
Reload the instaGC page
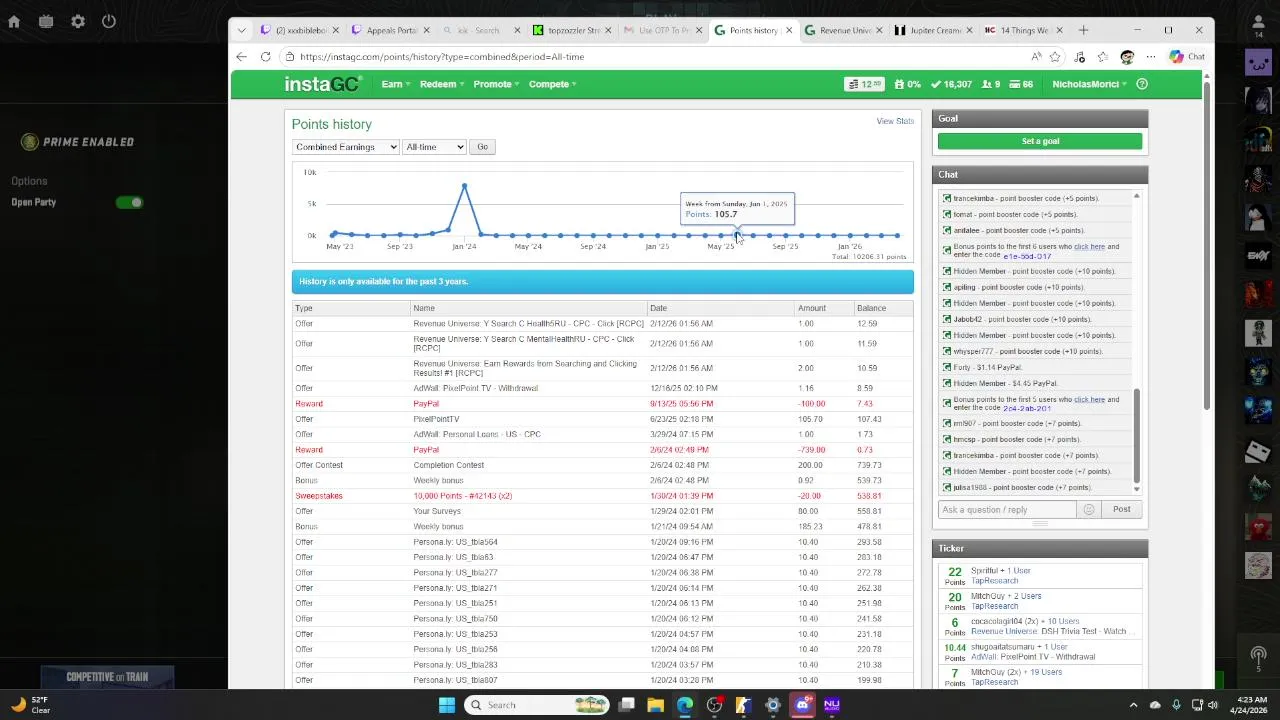pos(265,57)
